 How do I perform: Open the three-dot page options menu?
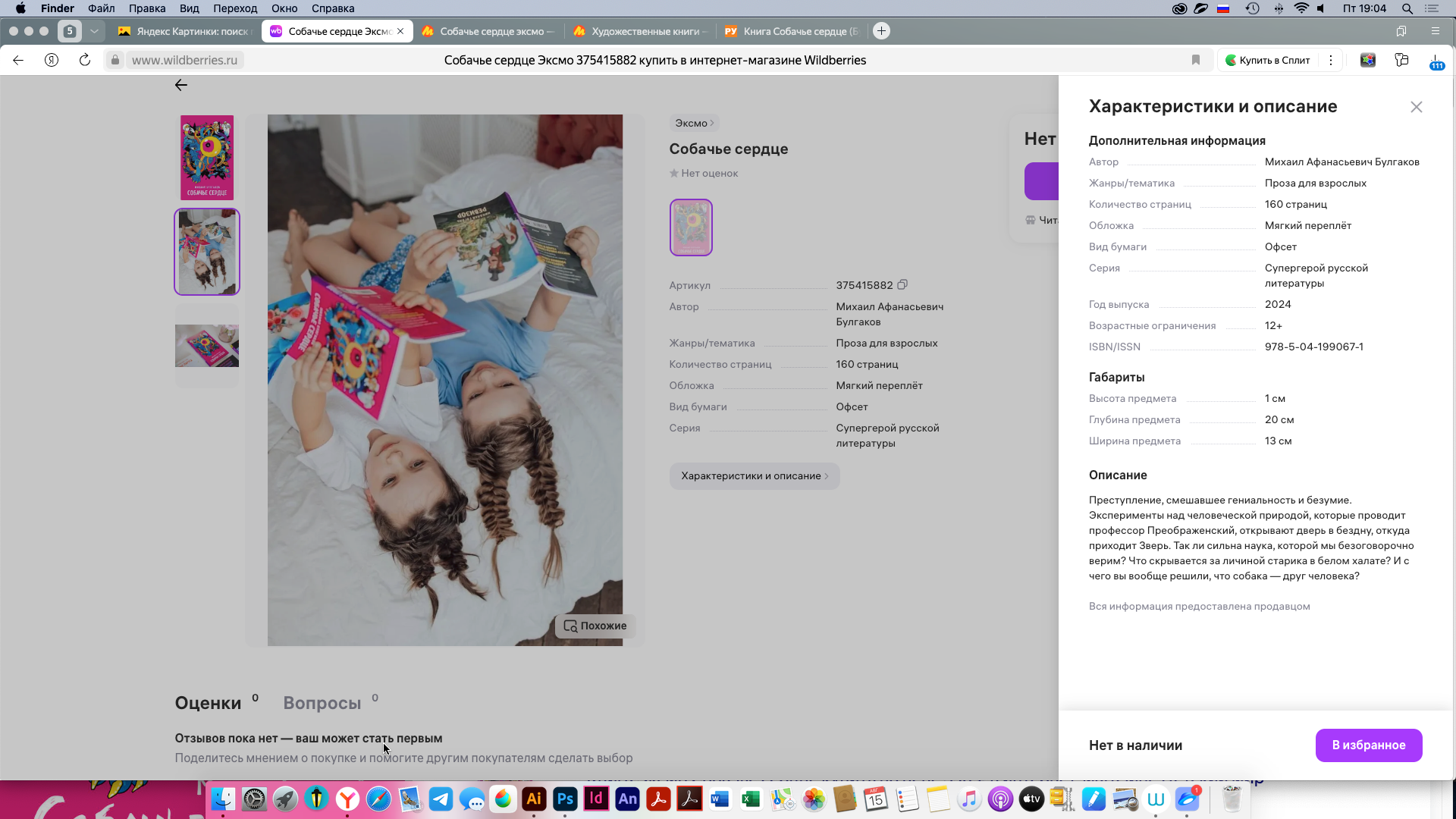1331,60
